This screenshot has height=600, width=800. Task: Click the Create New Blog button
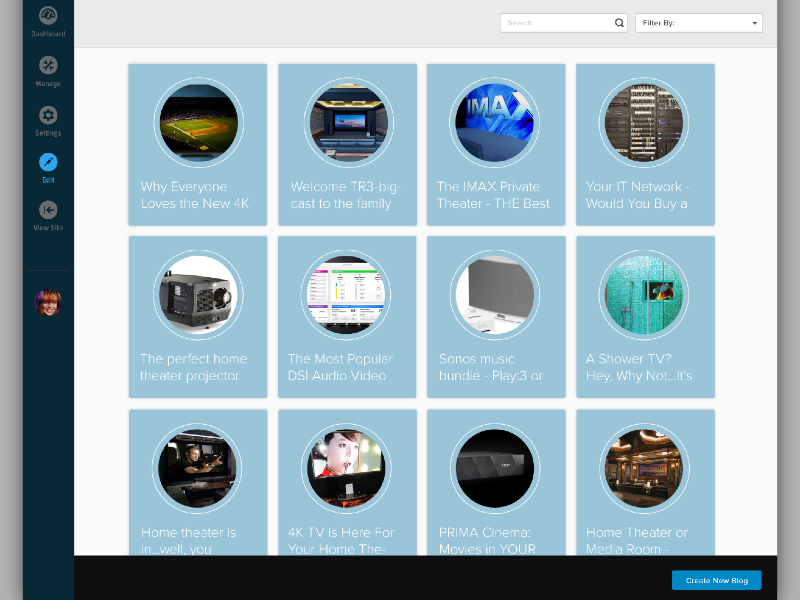pyautogui.click(x=716, y=580)
